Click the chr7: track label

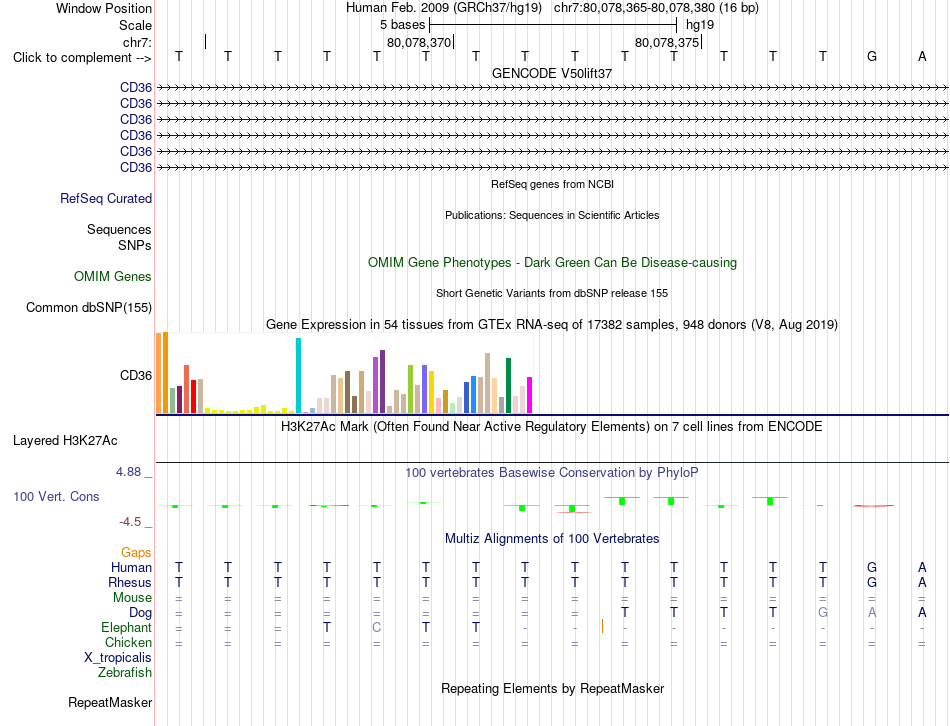point(137,42)
